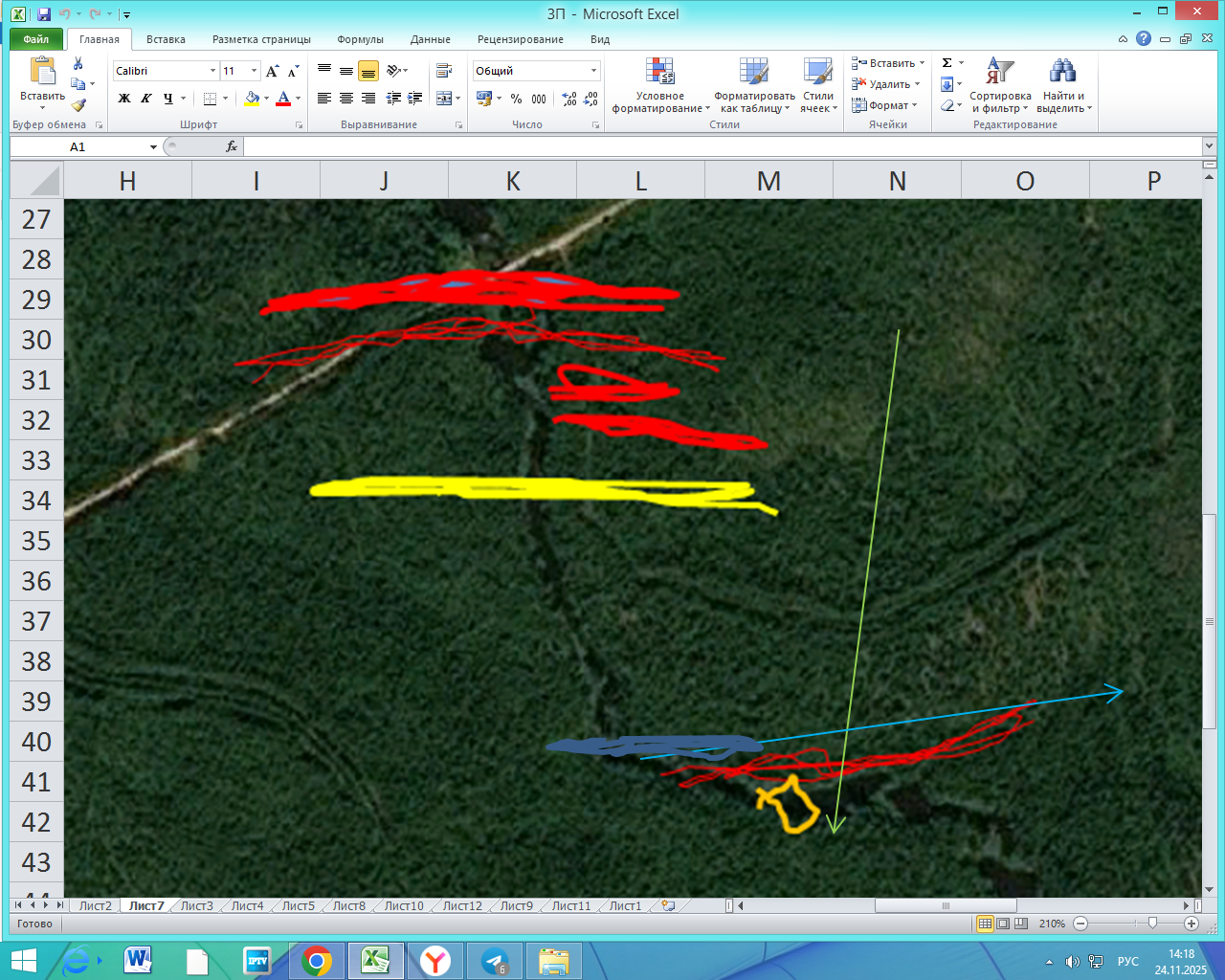The image size is (1225, 980).
Task: Open the Вставка ribbon tab
Action: point(166,39)
